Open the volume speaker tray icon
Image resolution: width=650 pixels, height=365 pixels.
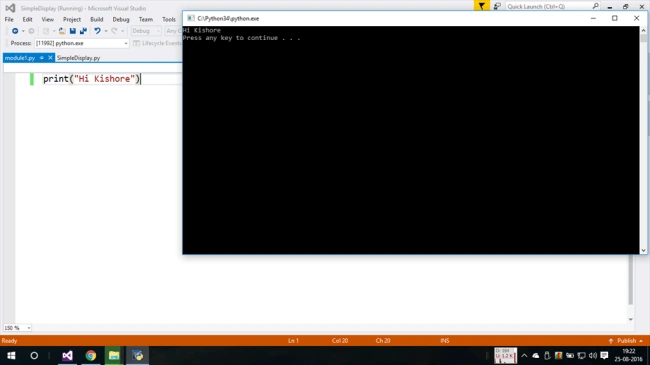point(593,355)
